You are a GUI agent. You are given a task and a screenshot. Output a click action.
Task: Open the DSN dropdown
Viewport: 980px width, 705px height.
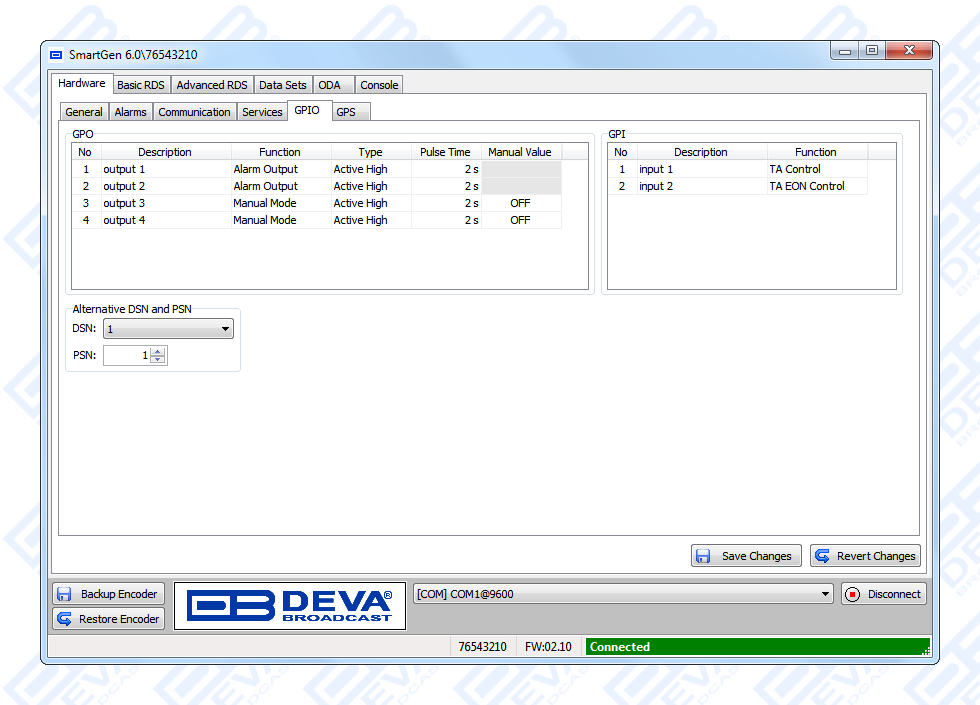point(168,329)
